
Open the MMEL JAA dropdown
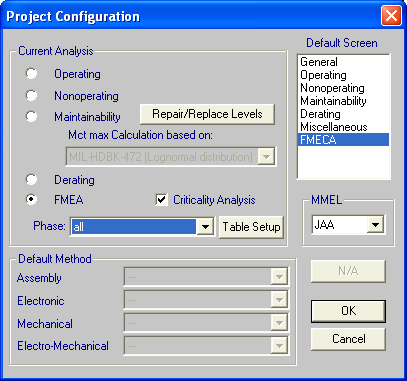[x=375, y=225]
